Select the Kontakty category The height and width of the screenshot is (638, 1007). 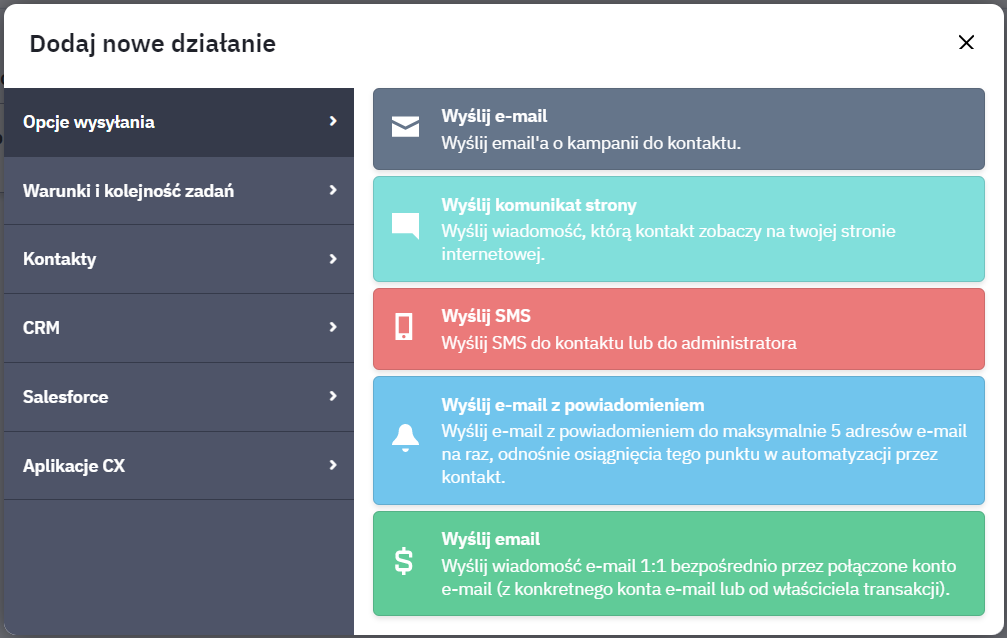point(179,260)
